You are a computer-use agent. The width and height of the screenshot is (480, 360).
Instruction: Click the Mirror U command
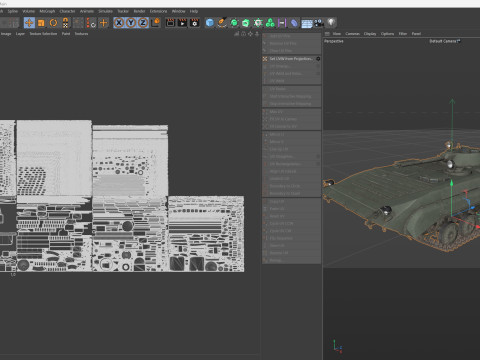coord(291,134)
